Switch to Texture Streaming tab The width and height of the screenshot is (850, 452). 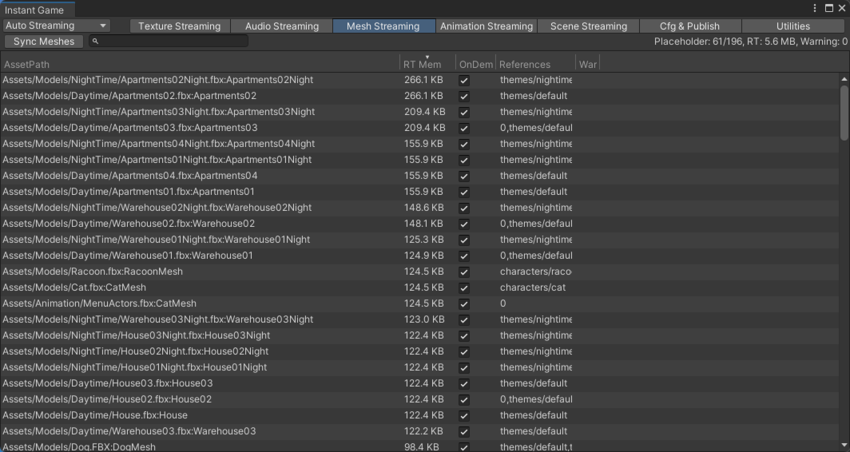pos(180,26)
